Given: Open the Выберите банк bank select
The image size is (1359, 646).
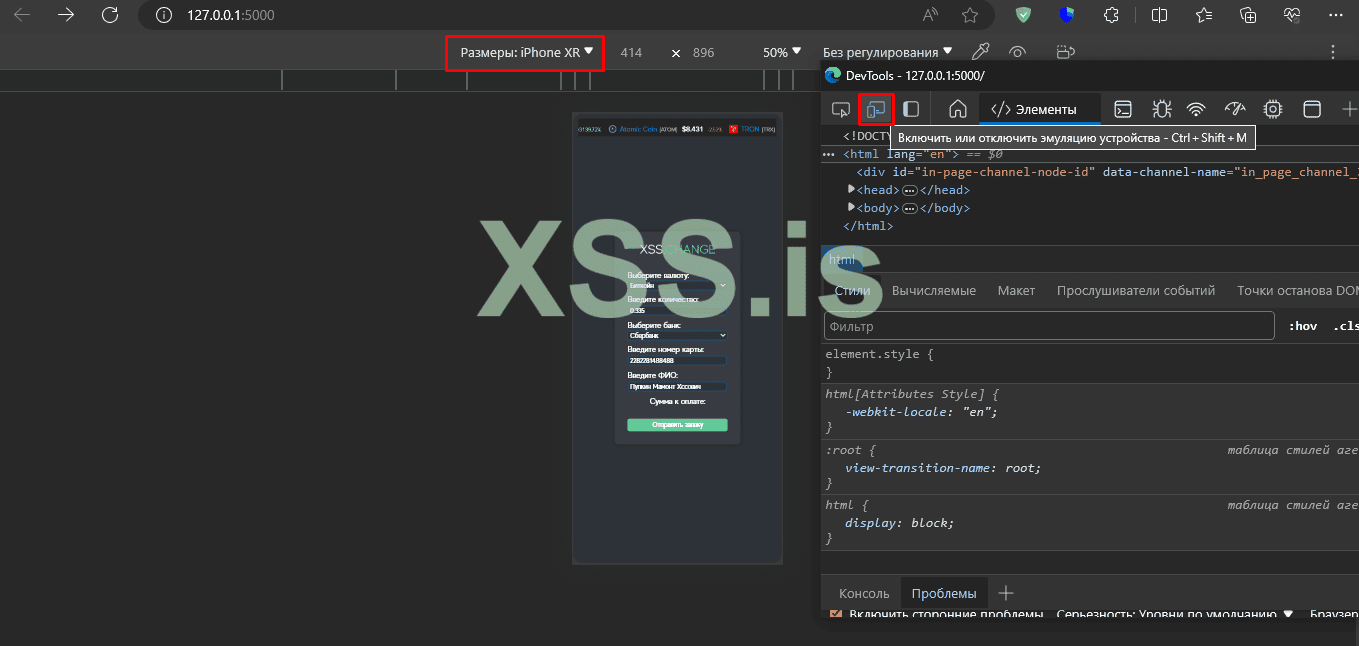Looking at the screenshot, I should click(677, 336).
